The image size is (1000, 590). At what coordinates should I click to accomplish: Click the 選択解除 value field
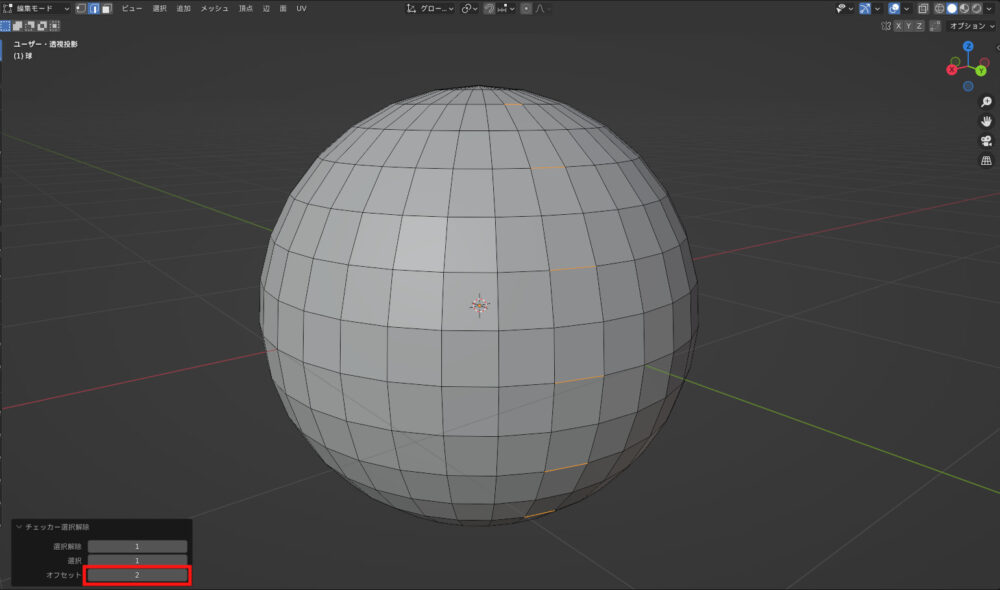(137, 547)
